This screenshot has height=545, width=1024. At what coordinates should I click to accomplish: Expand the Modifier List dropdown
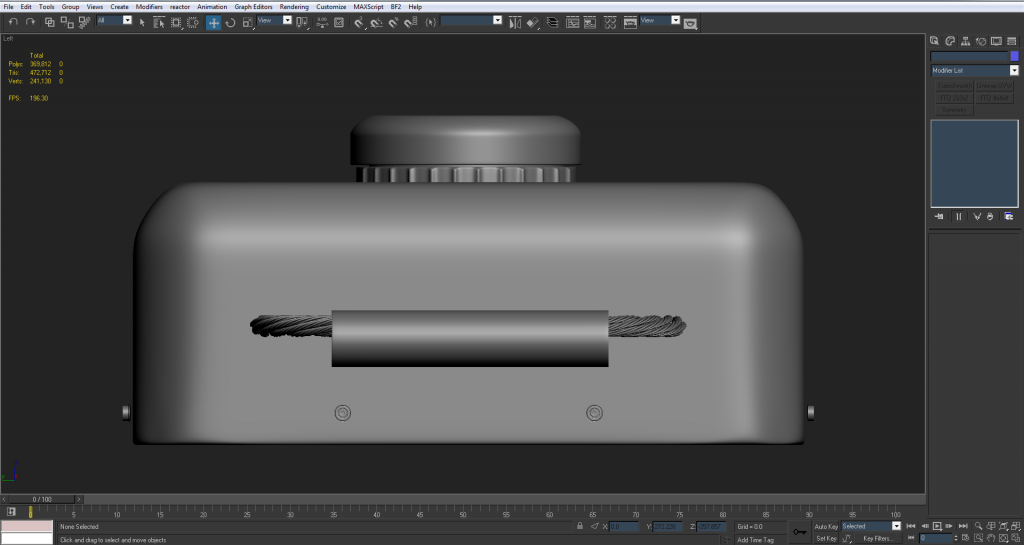tap(1013, 71)
